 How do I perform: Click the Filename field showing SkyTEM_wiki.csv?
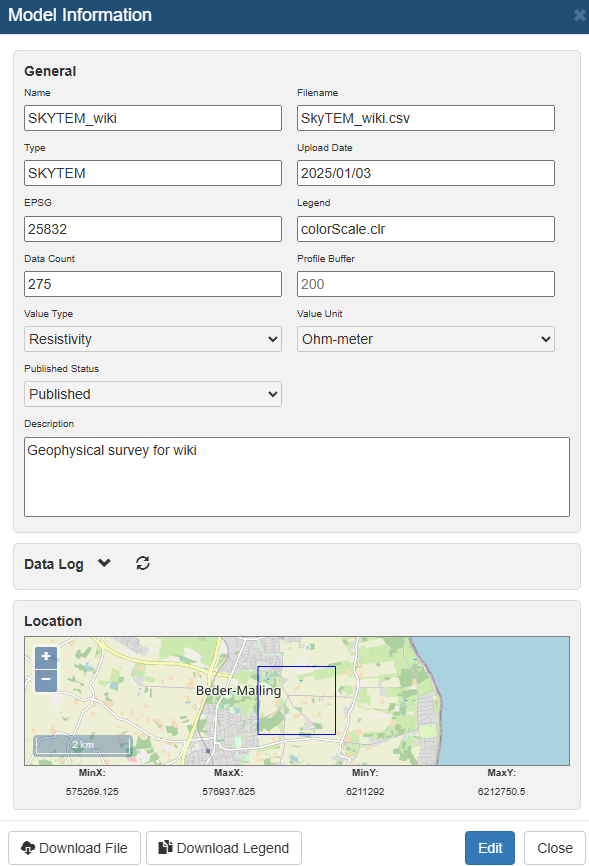pyautogui.click(x=426, y=118)
